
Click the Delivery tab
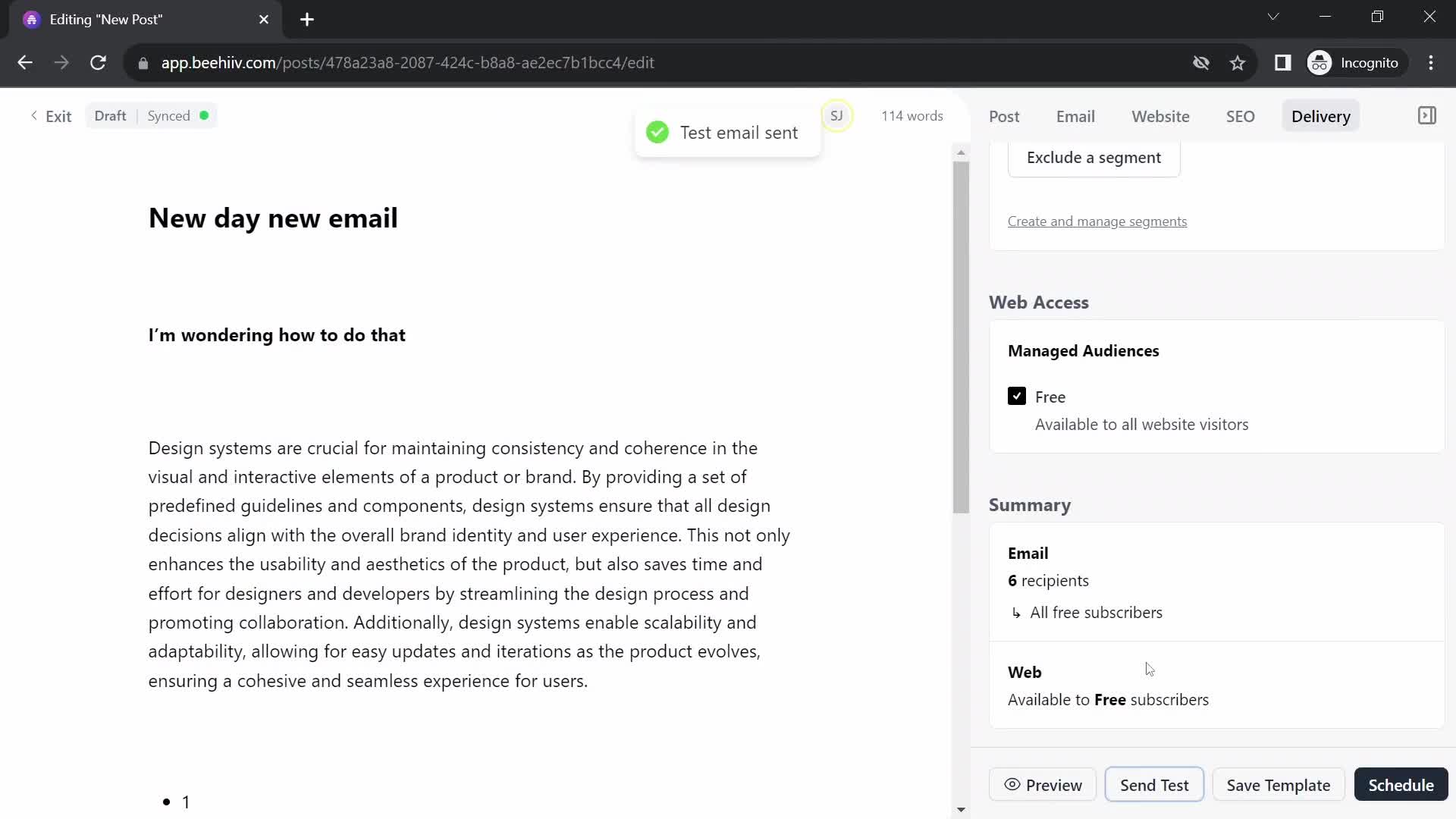click(1321, 116)
